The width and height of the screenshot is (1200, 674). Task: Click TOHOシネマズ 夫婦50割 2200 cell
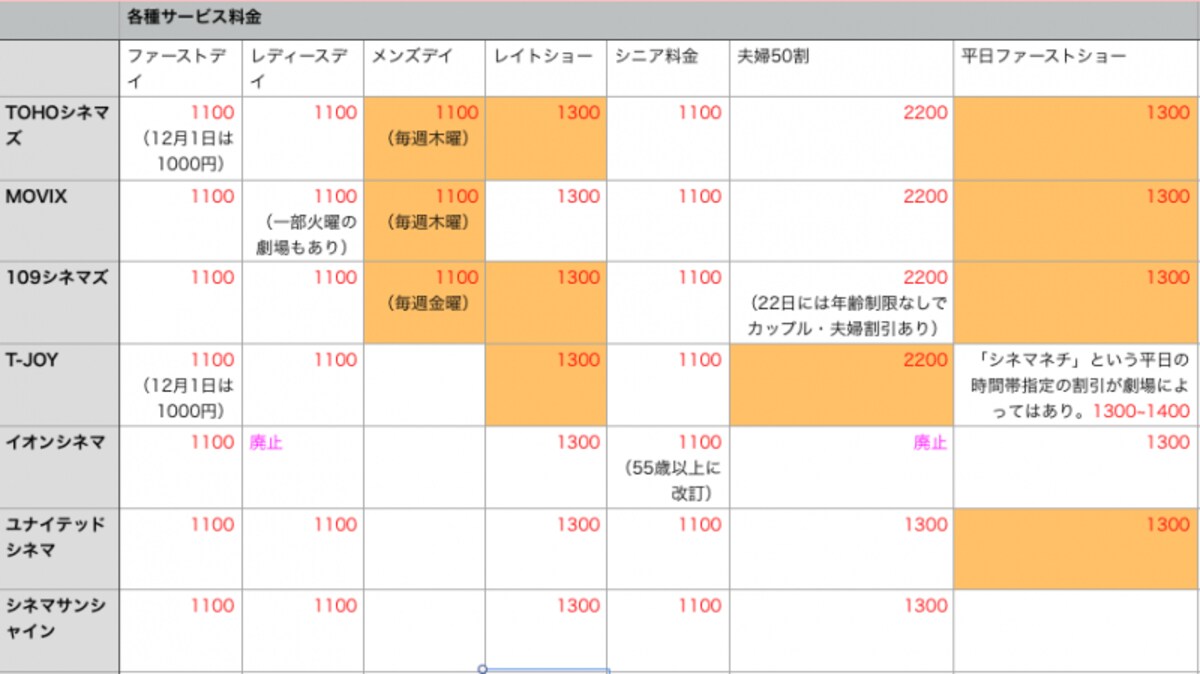click(841, 139)
